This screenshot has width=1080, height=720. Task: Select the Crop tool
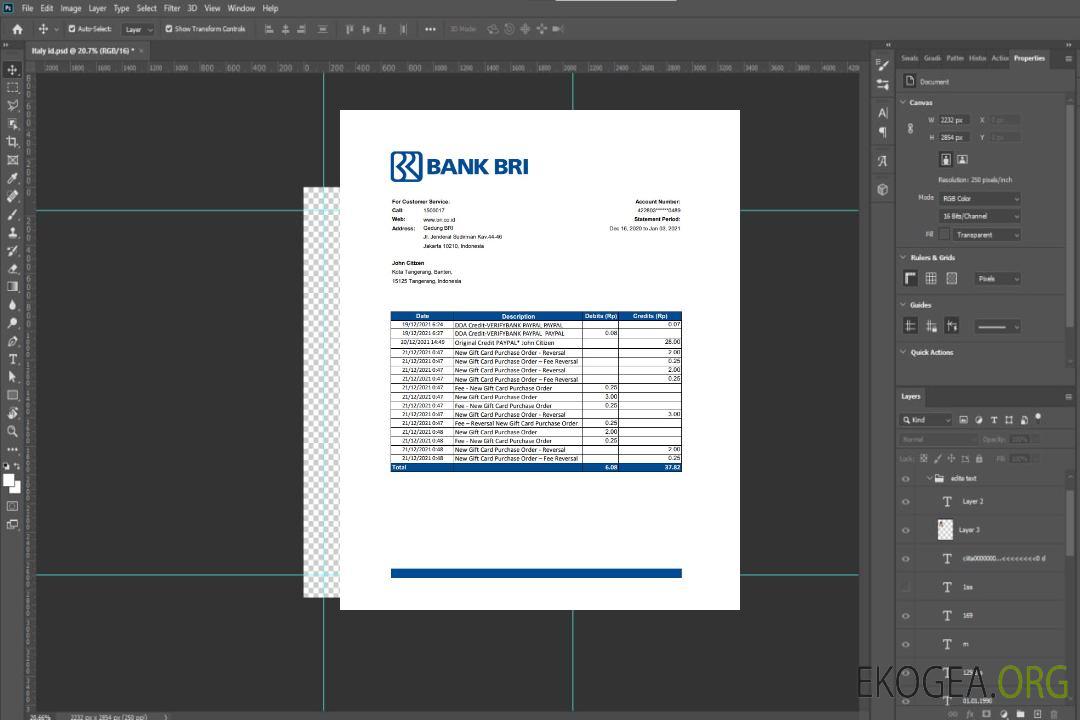pyautogui.click(x=12, y=141)
